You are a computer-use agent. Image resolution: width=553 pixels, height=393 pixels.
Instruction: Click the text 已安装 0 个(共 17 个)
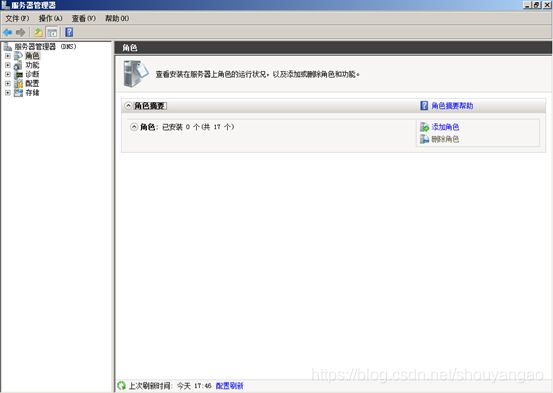coord(198,127)
